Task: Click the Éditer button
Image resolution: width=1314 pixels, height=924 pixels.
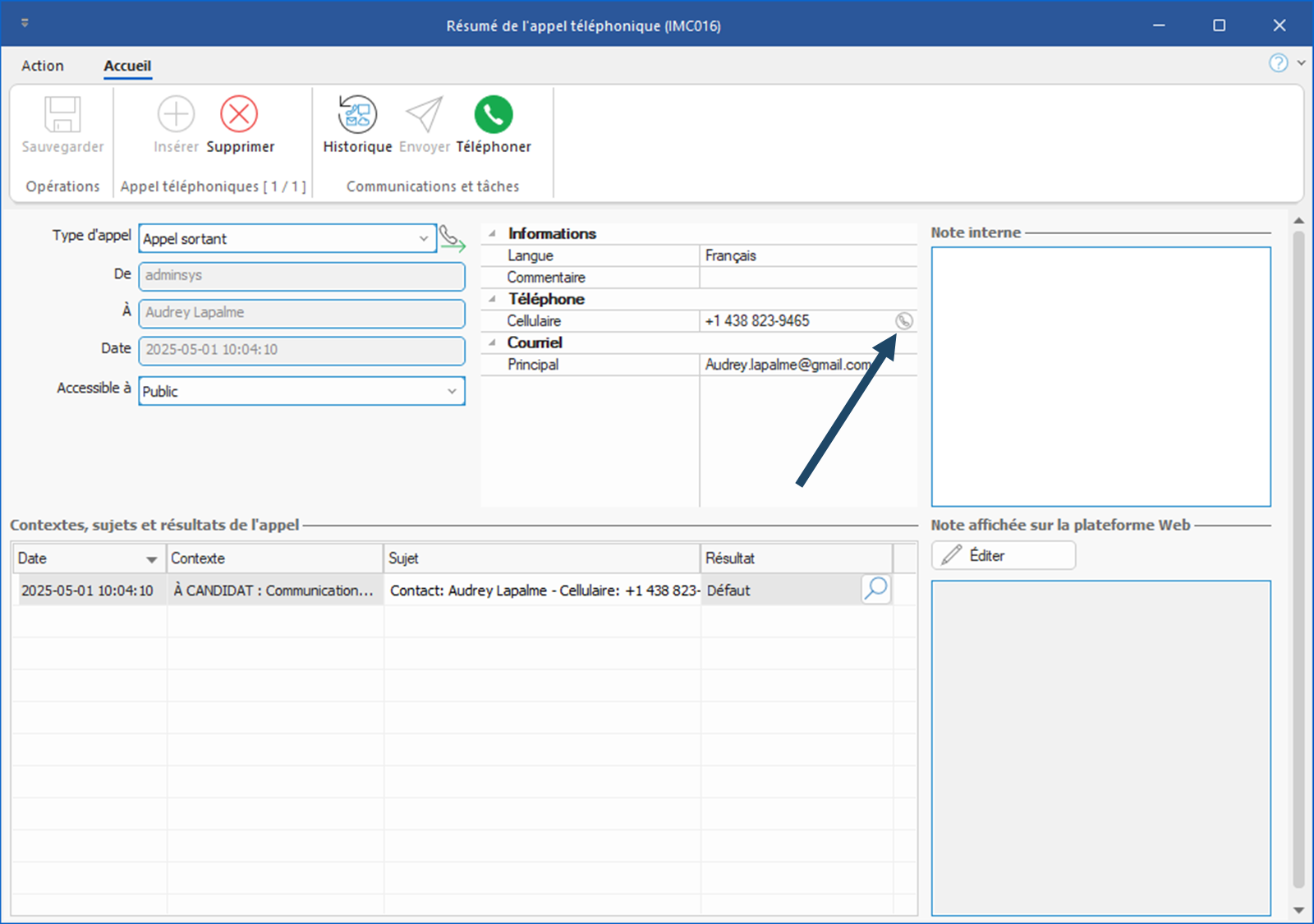Action: [1003, 556]
